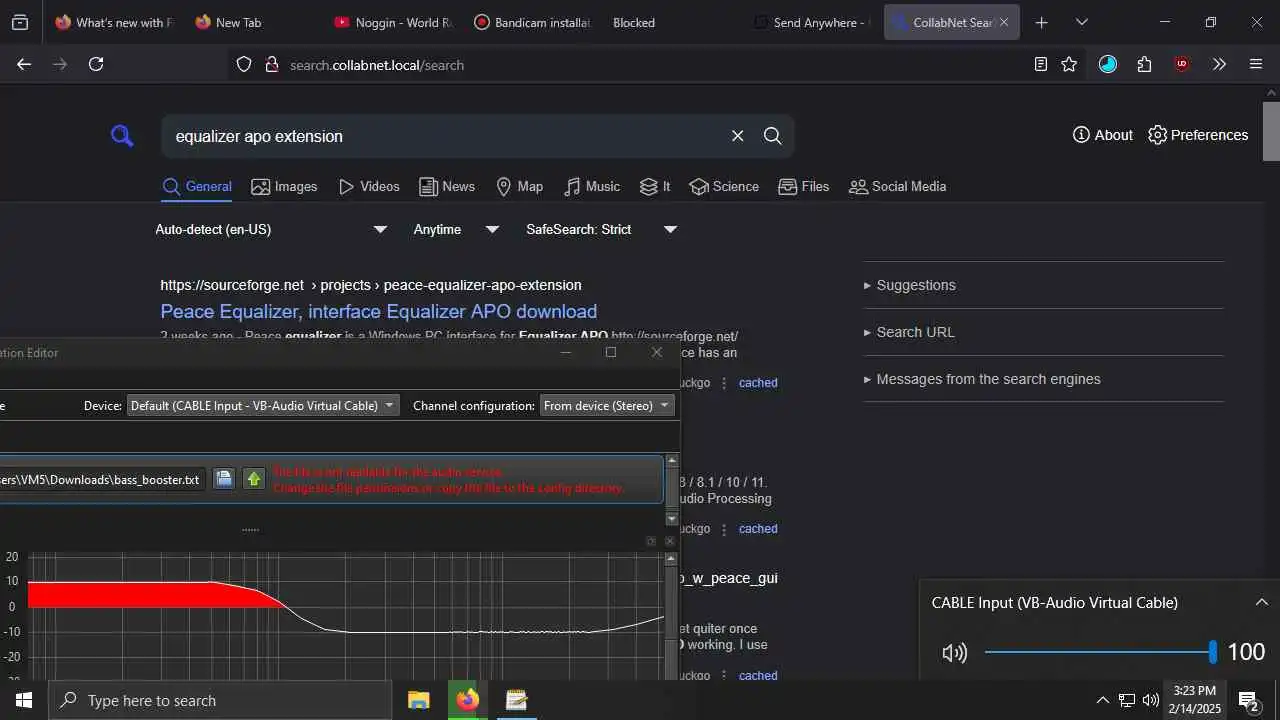Expand the Search URL section
The height and width of the screenshot is (720, 1280).
click(909, 332)
